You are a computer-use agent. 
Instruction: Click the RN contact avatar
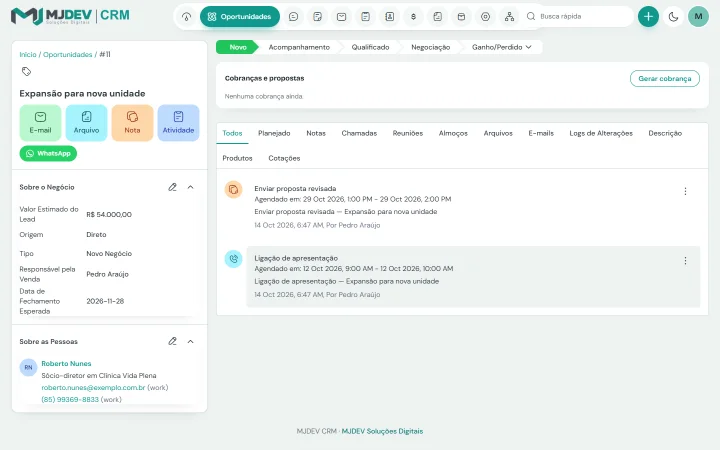point(28,367)
